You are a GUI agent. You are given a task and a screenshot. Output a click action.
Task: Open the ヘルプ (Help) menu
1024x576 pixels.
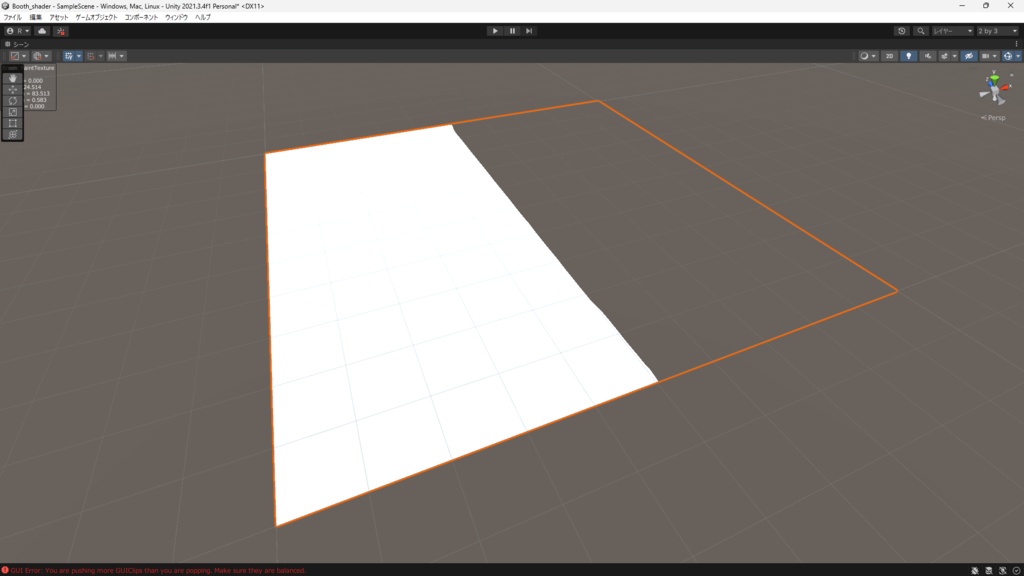[202, 18]
